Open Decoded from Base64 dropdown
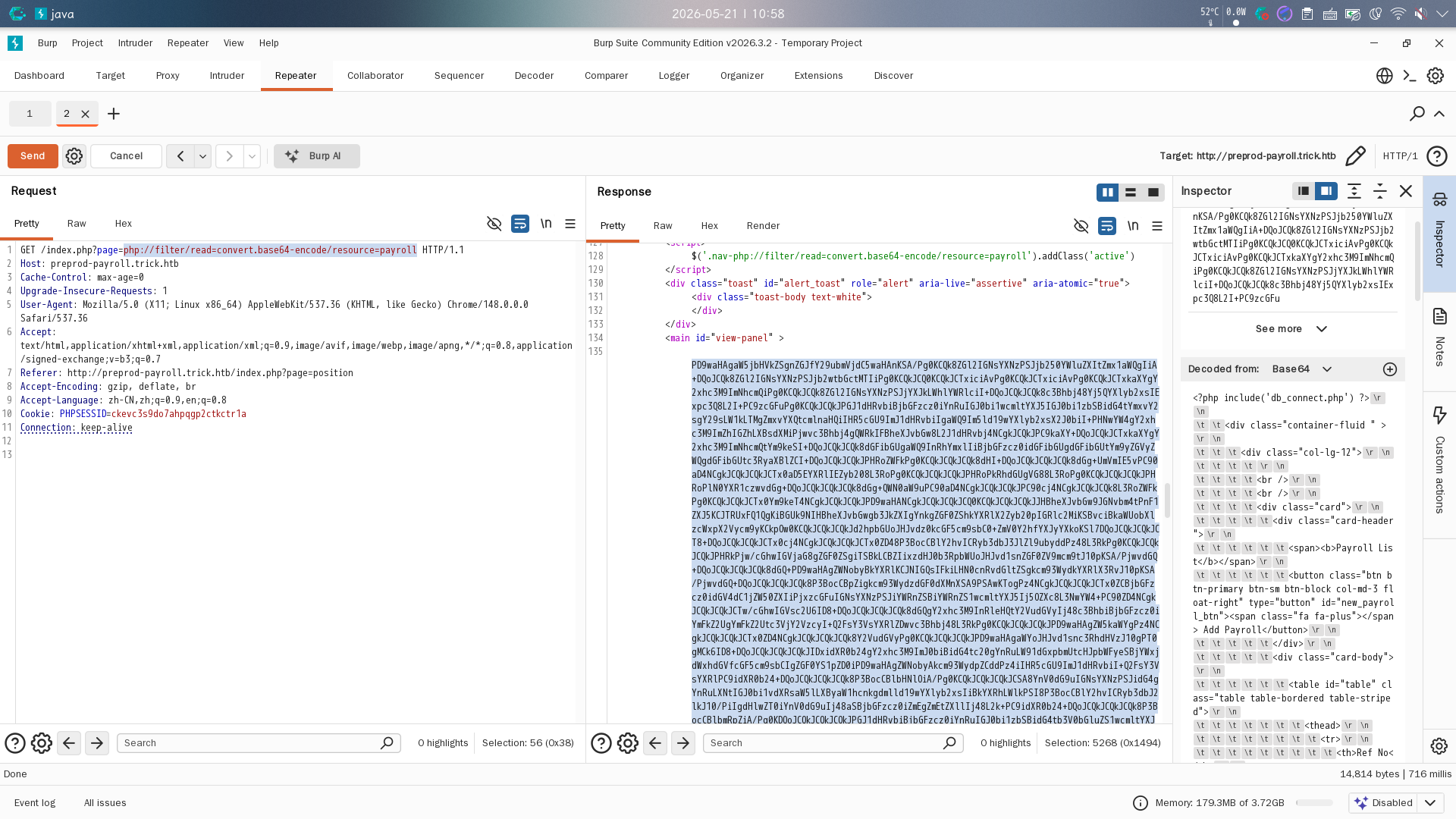The width and height of the screenshot is (1456, 819). point(1302,369)
